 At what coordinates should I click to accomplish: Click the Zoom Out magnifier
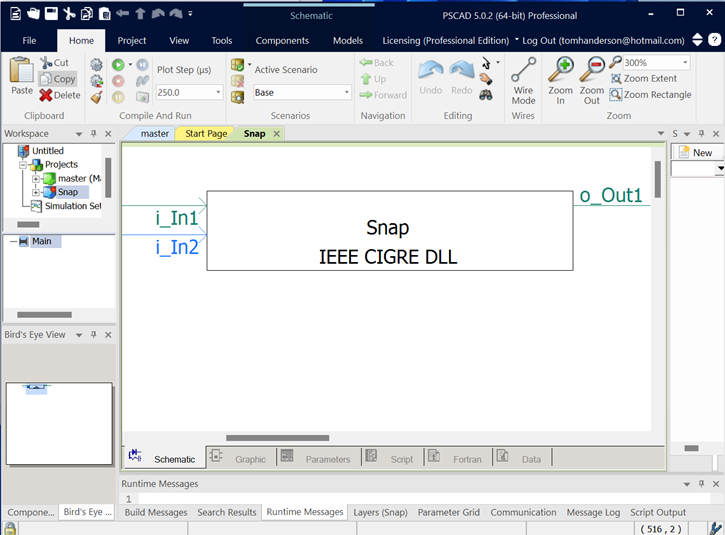click(x=591, y=81)
